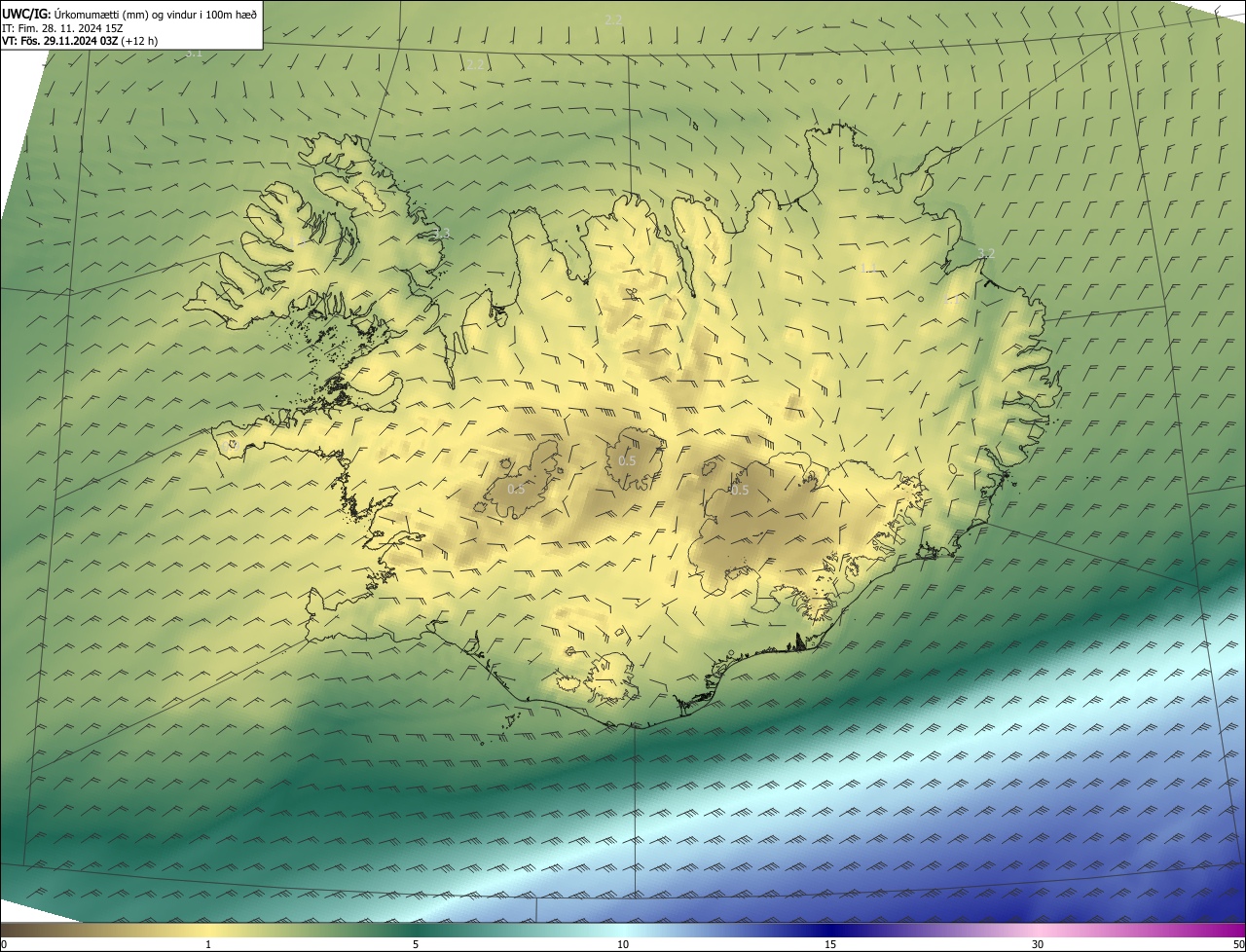Image resolution: width=1246 pixels, height=952 pixels.
Task: Click the "(+12 h)" forecast offset text
Action: click(x=140, y=41)
